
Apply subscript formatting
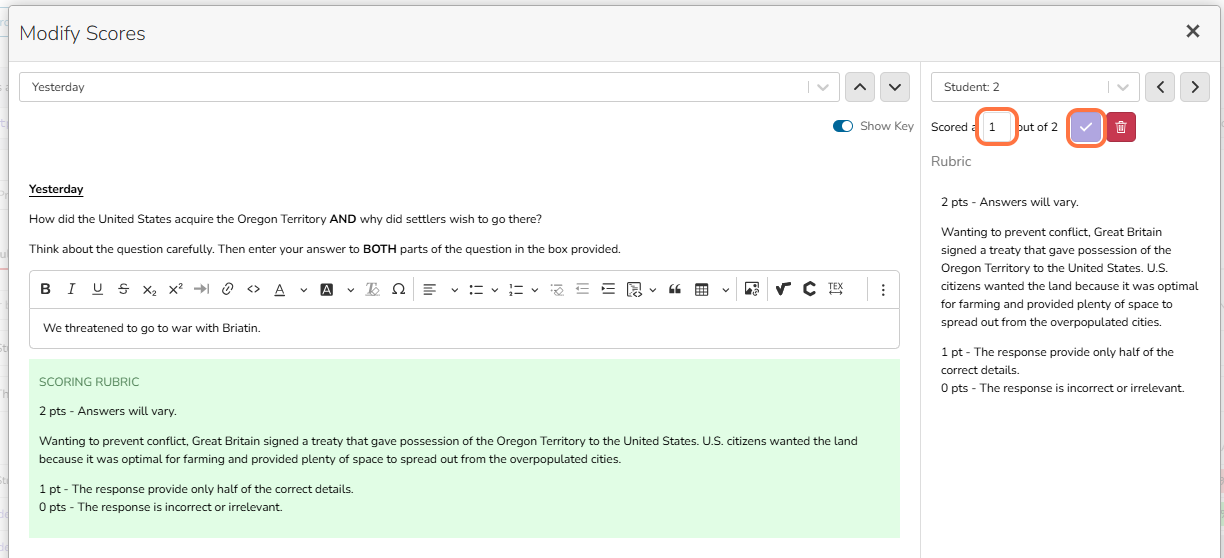point(149,290)
